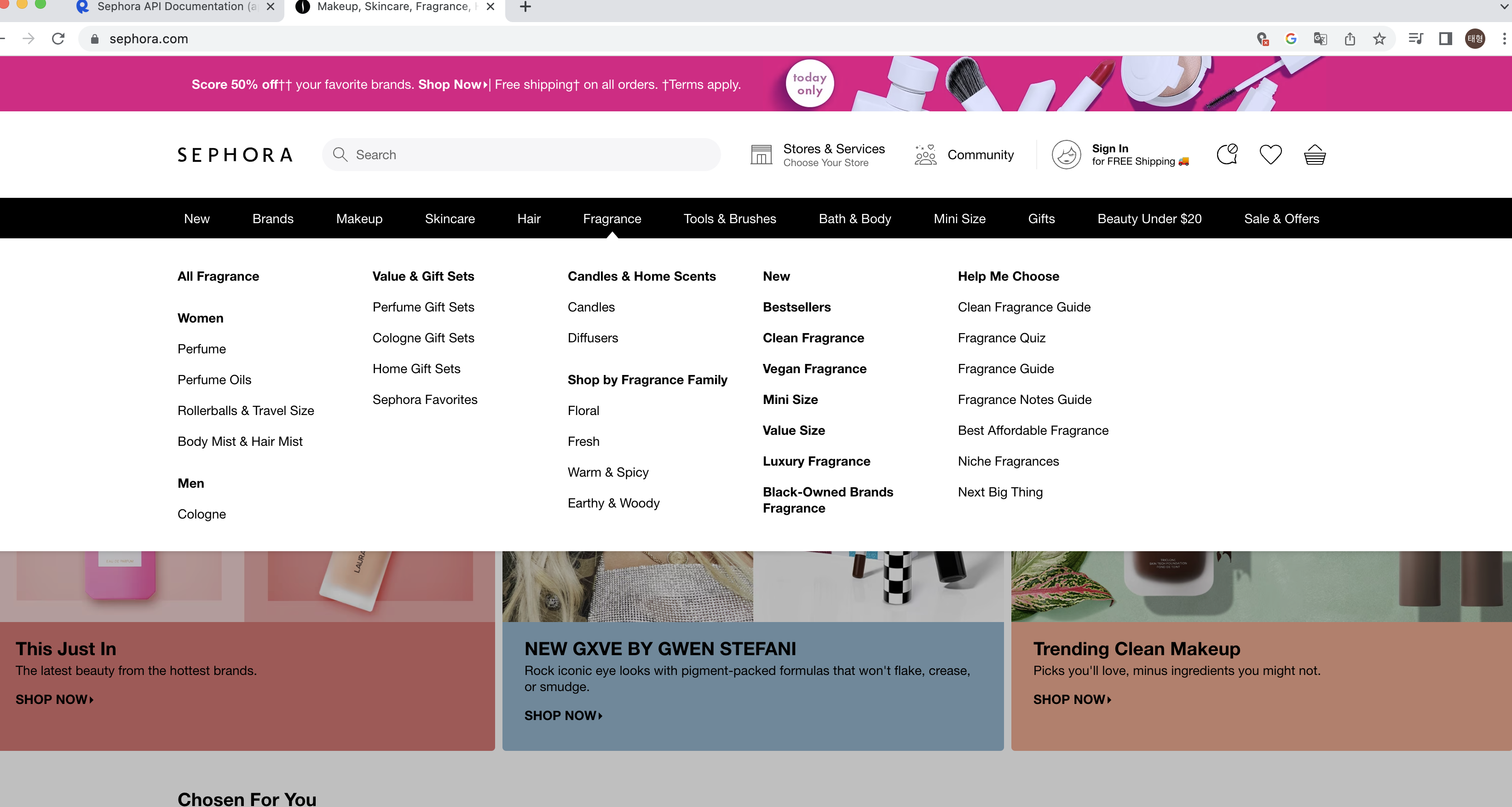Click the Loves heart icon

(1270, 155)
